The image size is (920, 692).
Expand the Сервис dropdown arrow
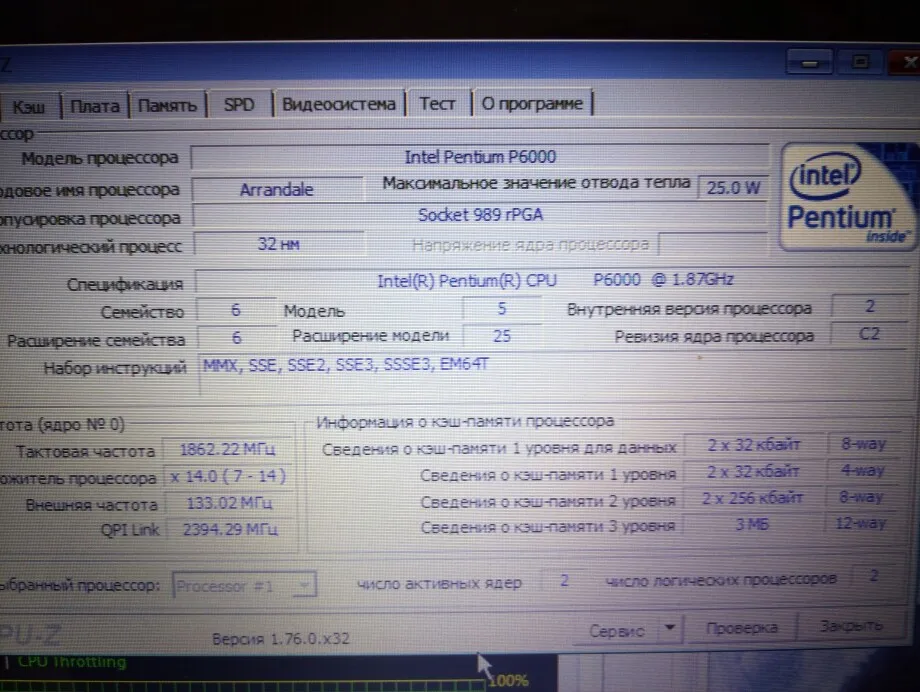(670, 629)
